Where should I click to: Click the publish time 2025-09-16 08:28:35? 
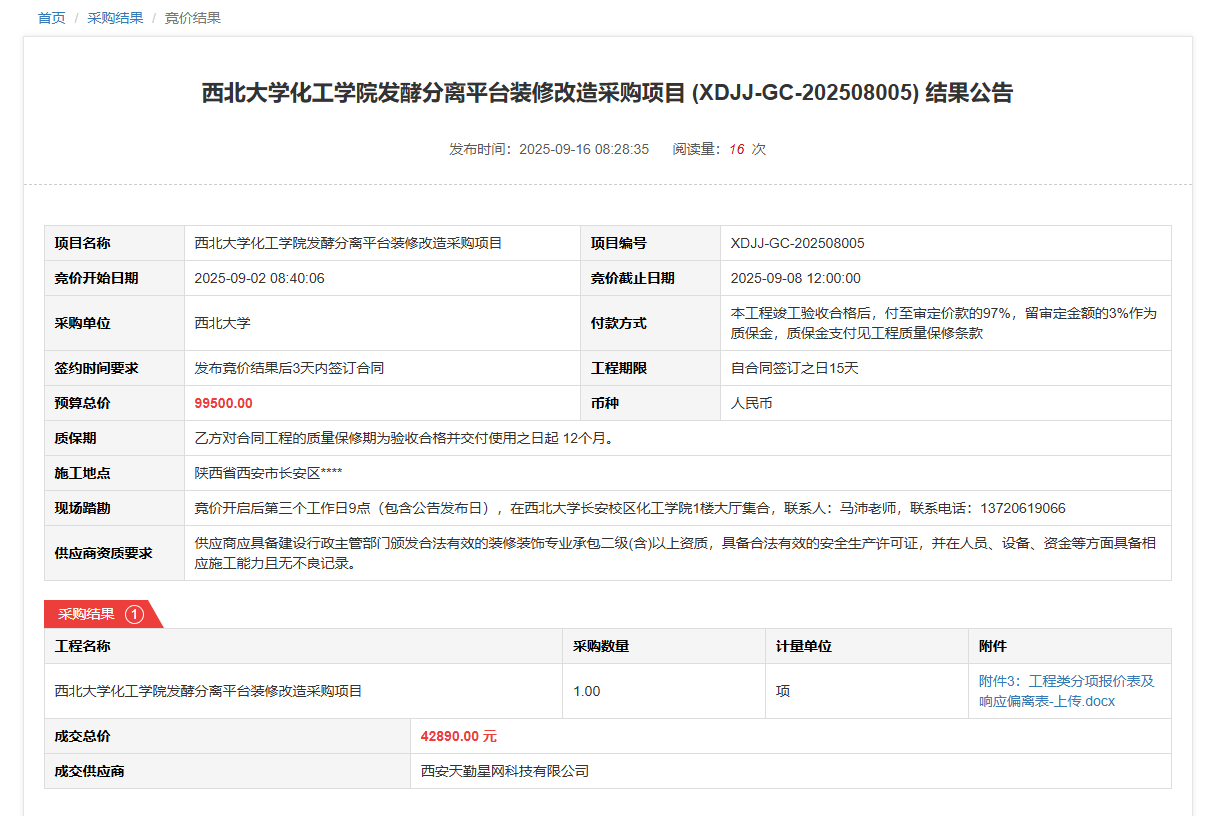(x=583, y=149)
